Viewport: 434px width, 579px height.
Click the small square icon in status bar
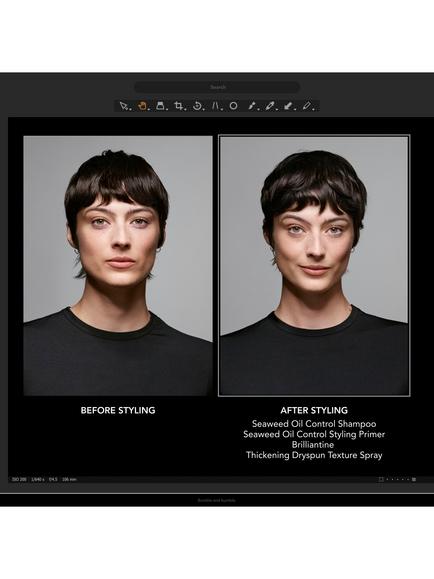381,479
